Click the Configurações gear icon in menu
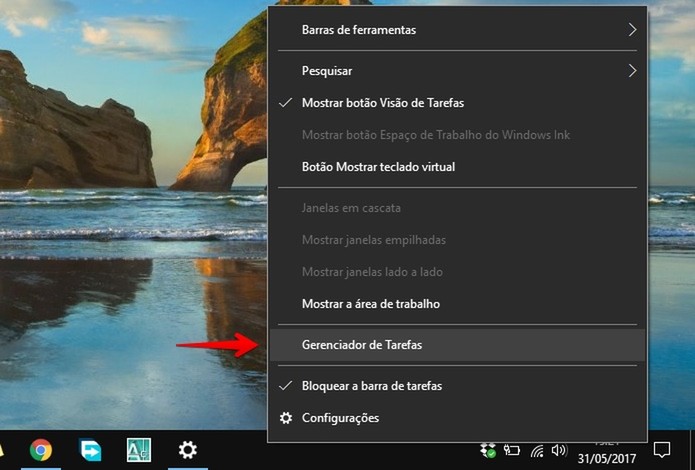This screenshot has height=470, width=695. tap(286, 418)
